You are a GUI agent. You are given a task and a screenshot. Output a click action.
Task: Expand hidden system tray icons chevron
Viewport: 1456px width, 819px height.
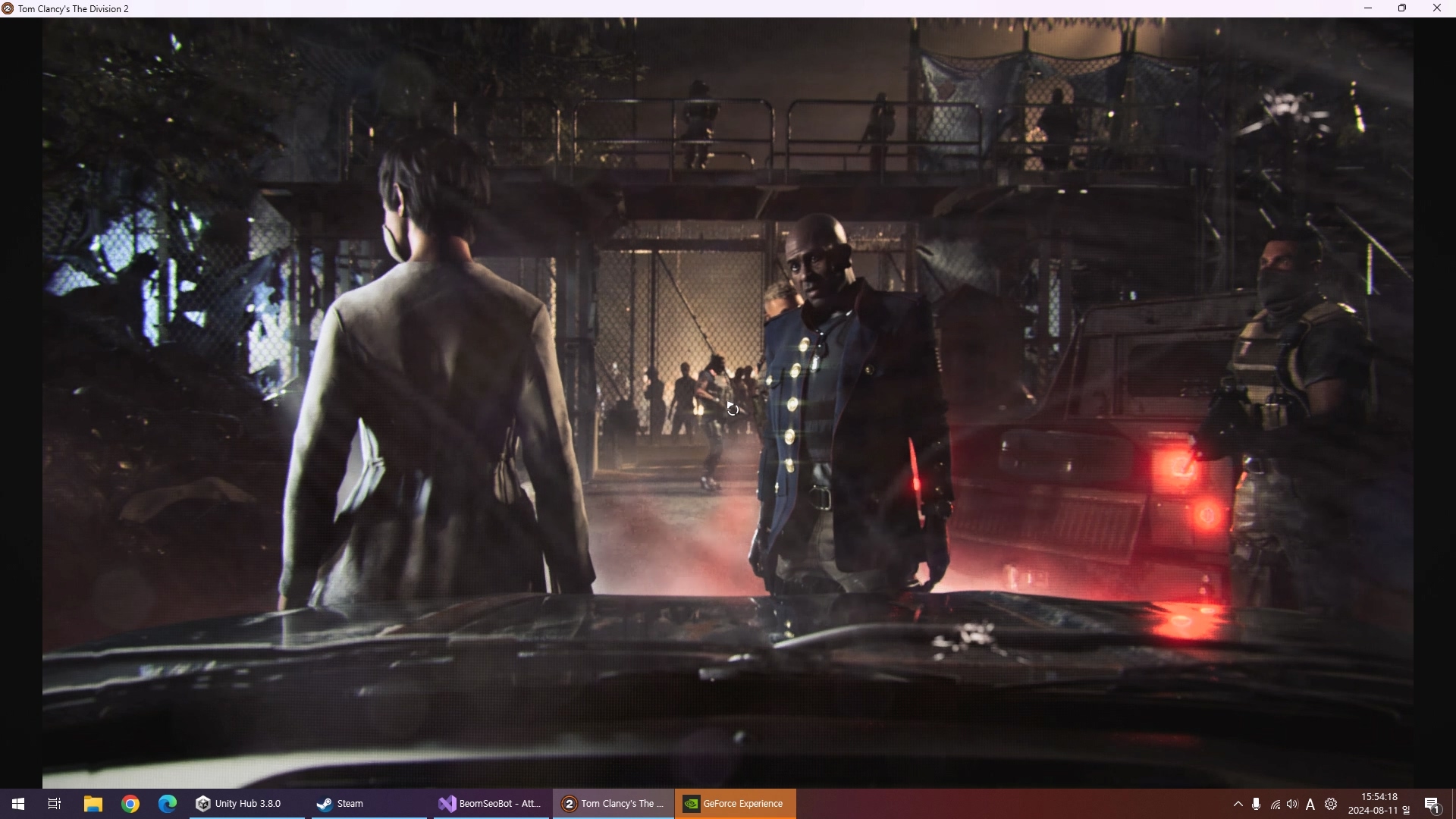[x=1238, y=804]
